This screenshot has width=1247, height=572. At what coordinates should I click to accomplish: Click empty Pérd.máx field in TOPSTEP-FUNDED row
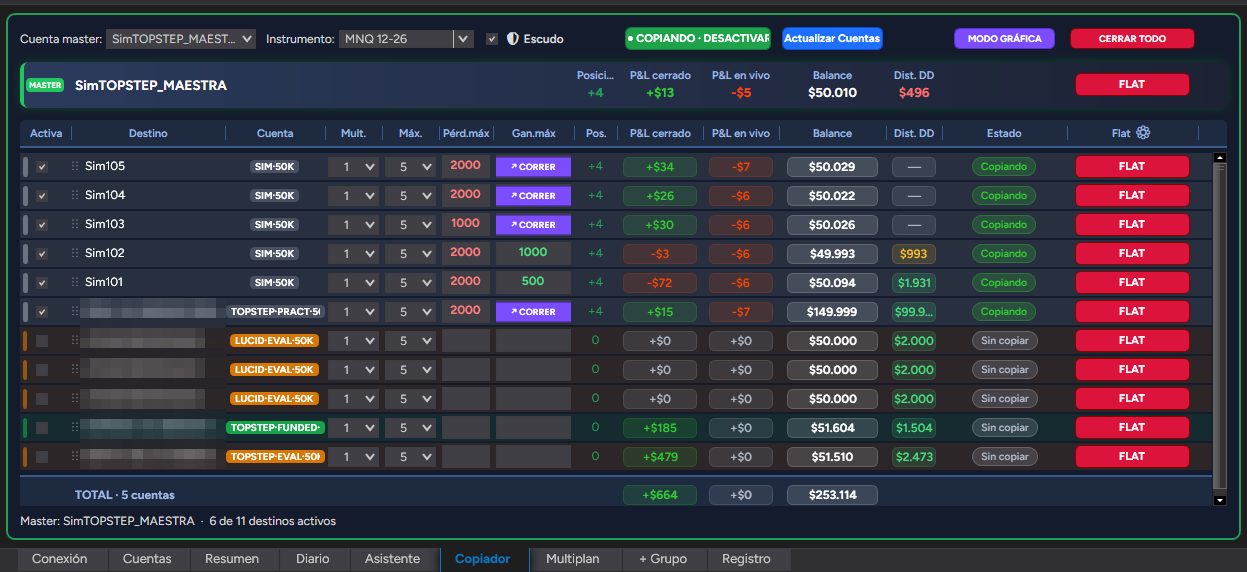coord(466,428)
